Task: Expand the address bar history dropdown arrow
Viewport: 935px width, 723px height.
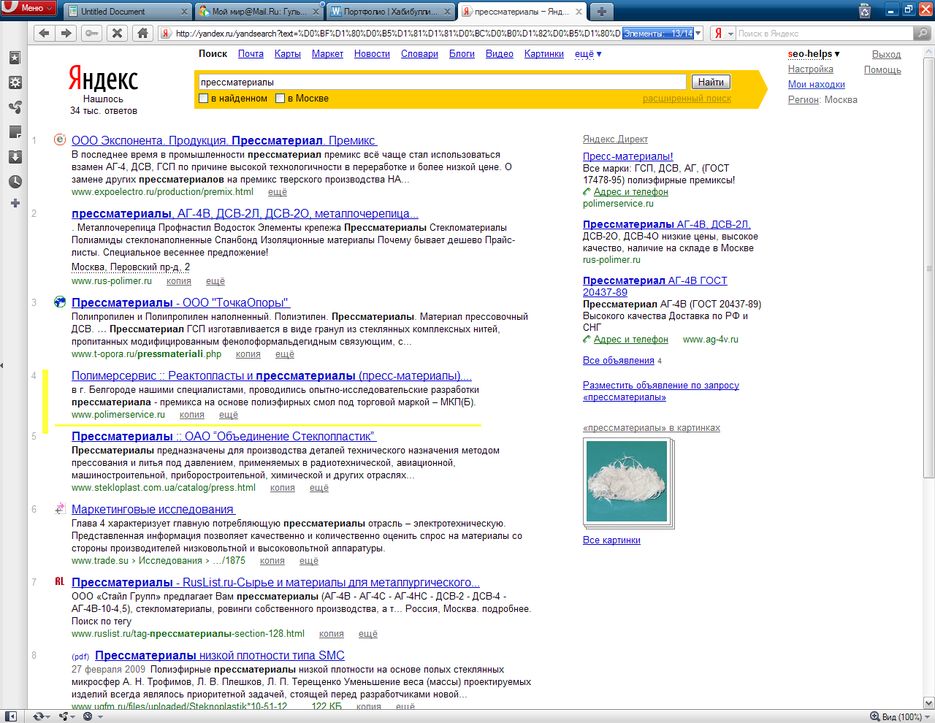Action: [x=698, y=33]
